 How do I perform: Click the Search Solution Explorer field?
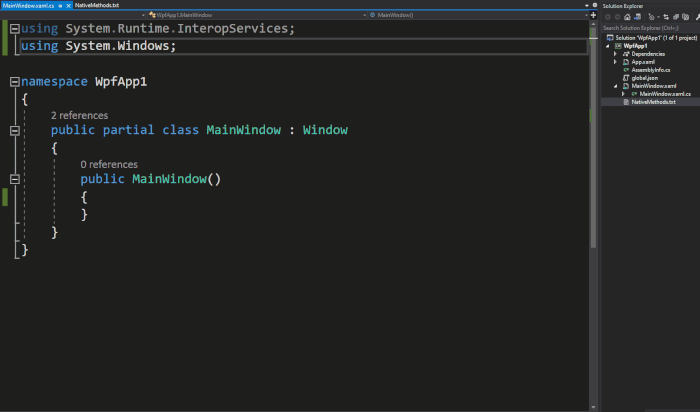(650, 28)
